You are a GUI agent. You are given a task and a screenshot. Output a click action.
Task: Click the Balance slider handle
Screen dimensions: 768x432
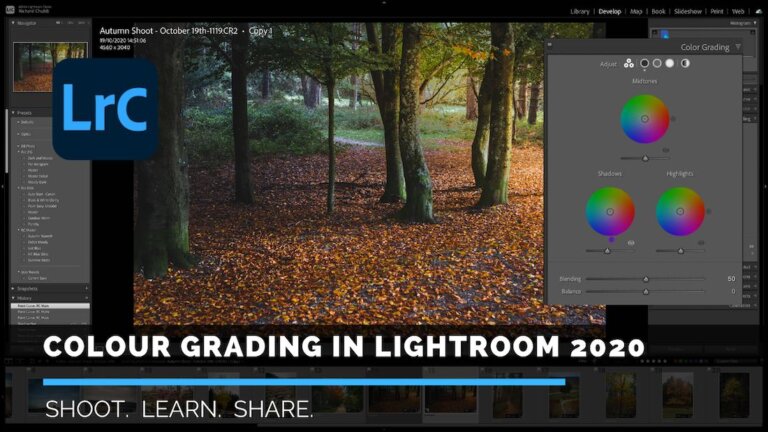[x=646, y=291]
